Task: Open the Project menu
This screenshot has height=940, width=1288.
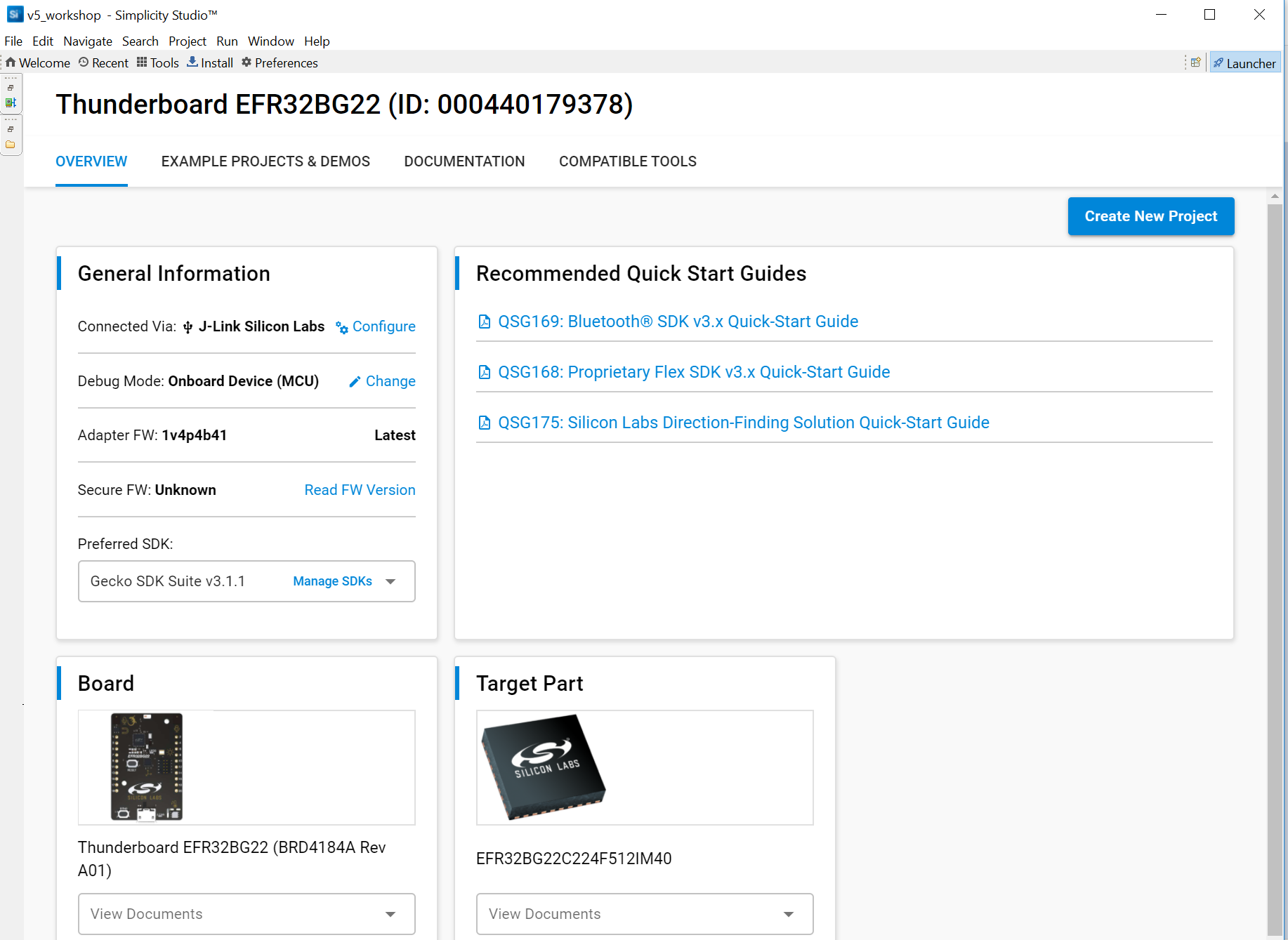Action: tap(188, 41)
